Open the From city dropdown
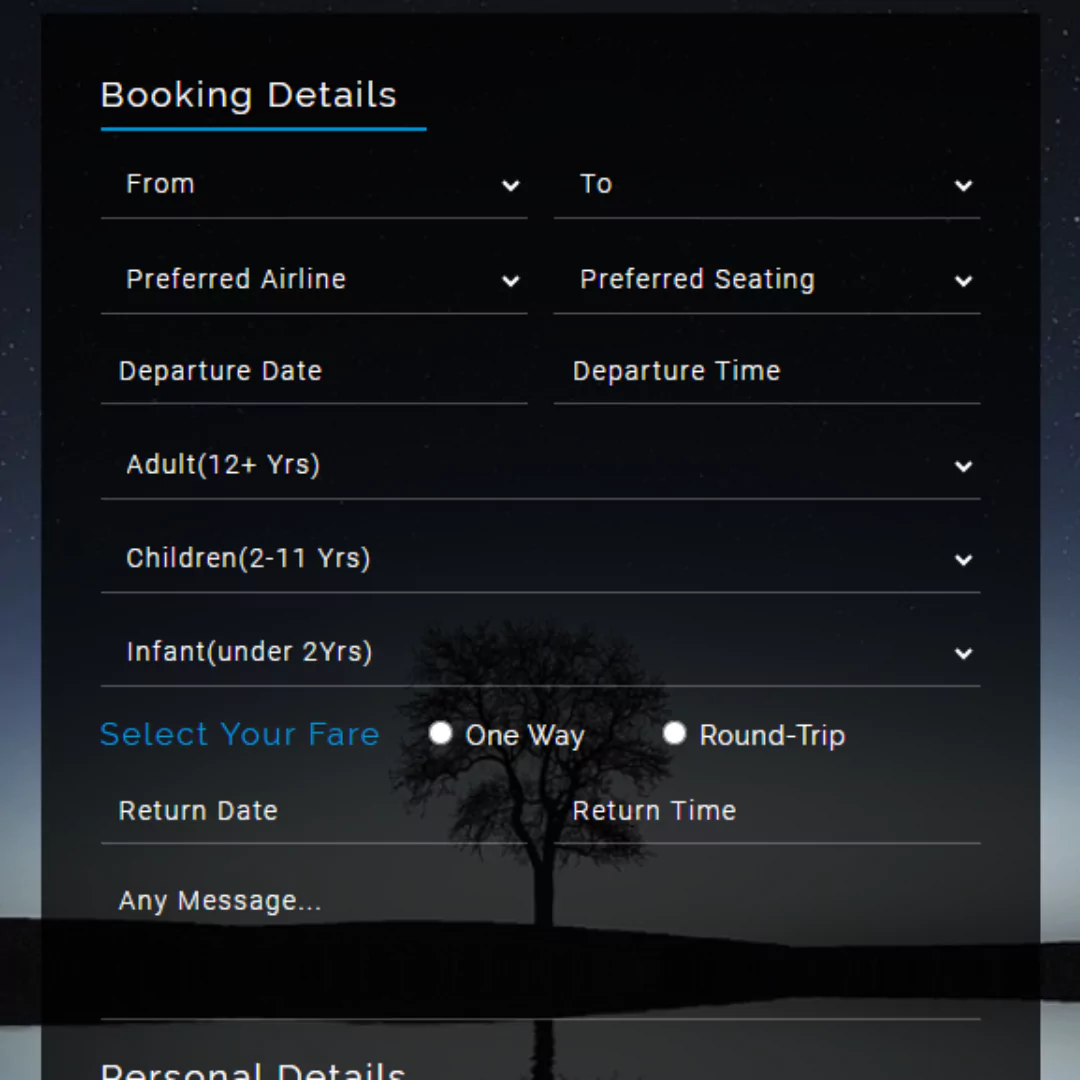This screenshot has height=1080, width=1080. coord(314,185)
